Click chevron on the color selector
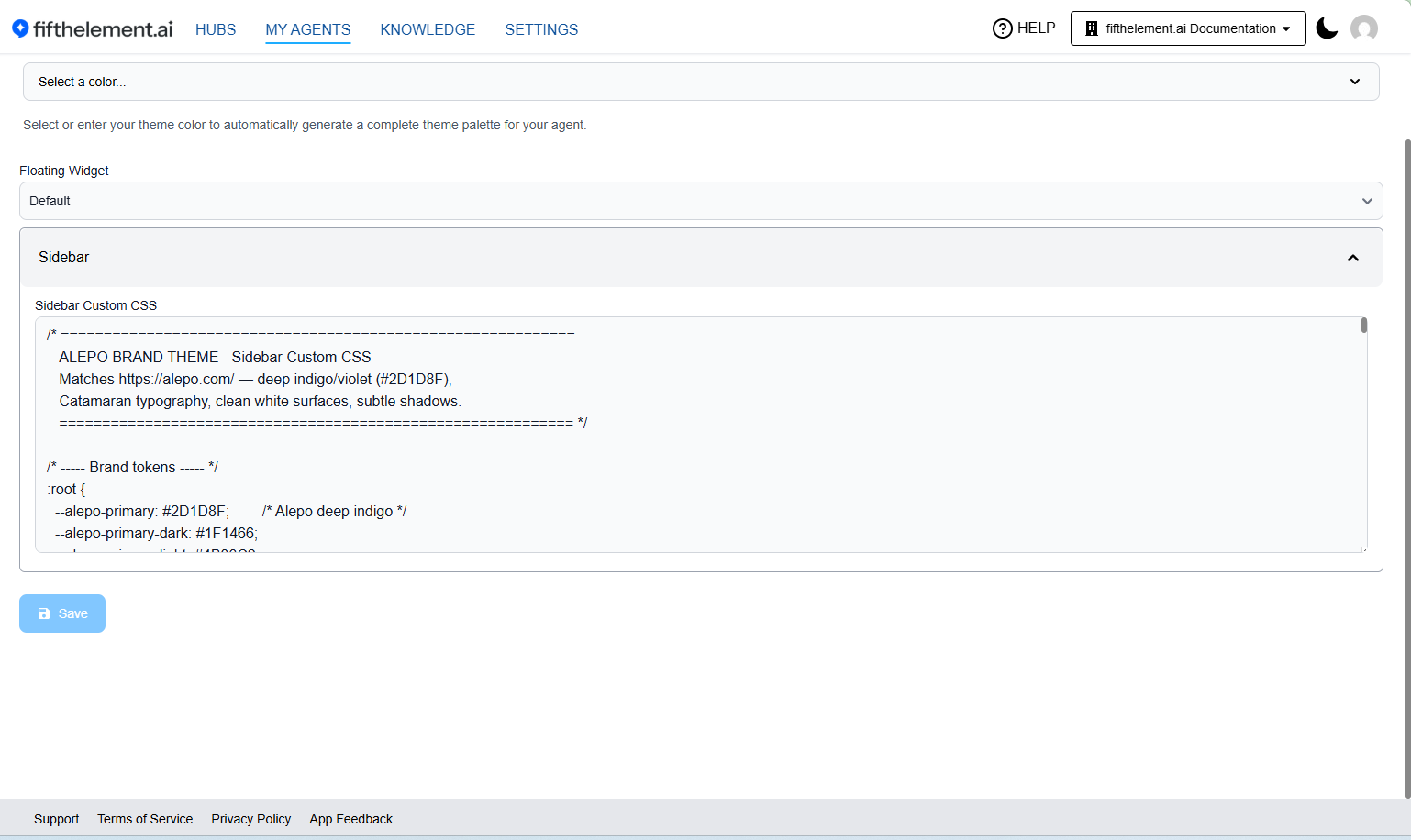 pyautogui.click(x=1355, y=82)
